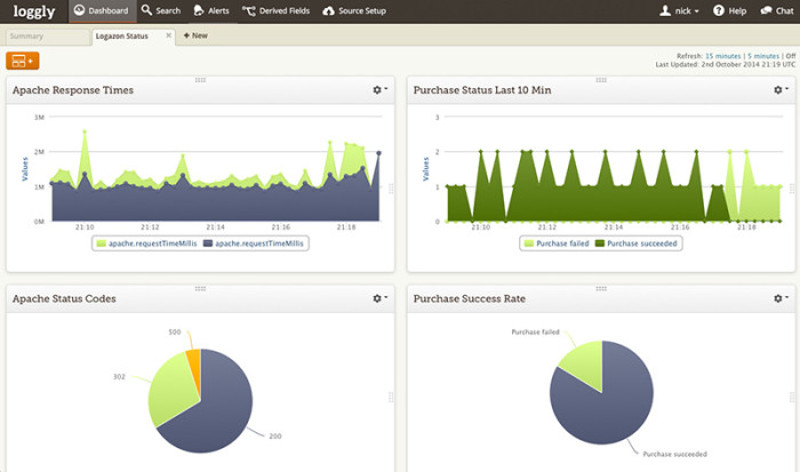
Task: Open the Dashboard section in top navigation
Action: pyautogui.click(x=102, y=11)
